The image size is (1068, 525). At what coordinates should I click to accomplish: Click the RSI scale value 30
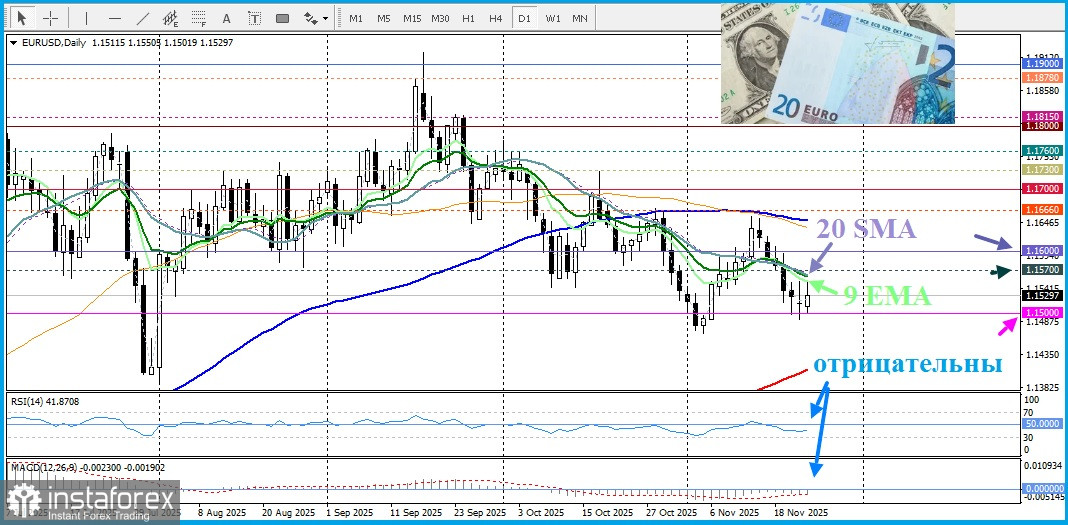point(1029,437)
